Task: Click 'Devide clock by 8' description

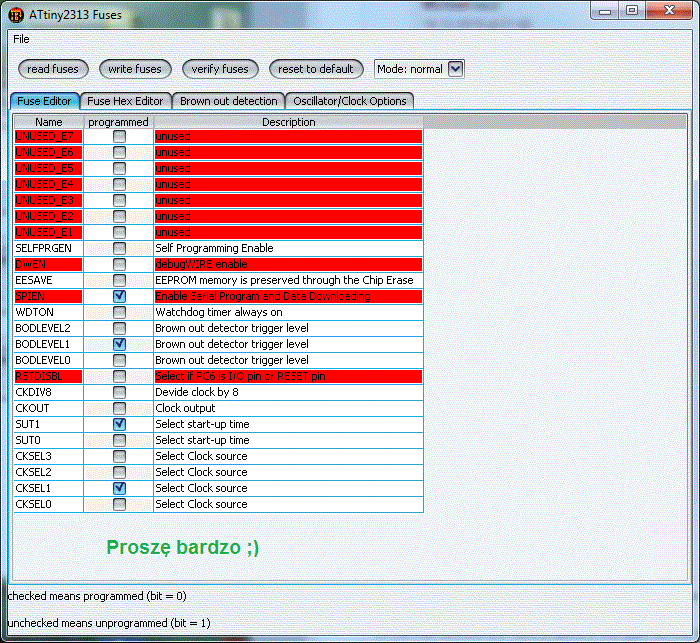Action: click(288, 392)
